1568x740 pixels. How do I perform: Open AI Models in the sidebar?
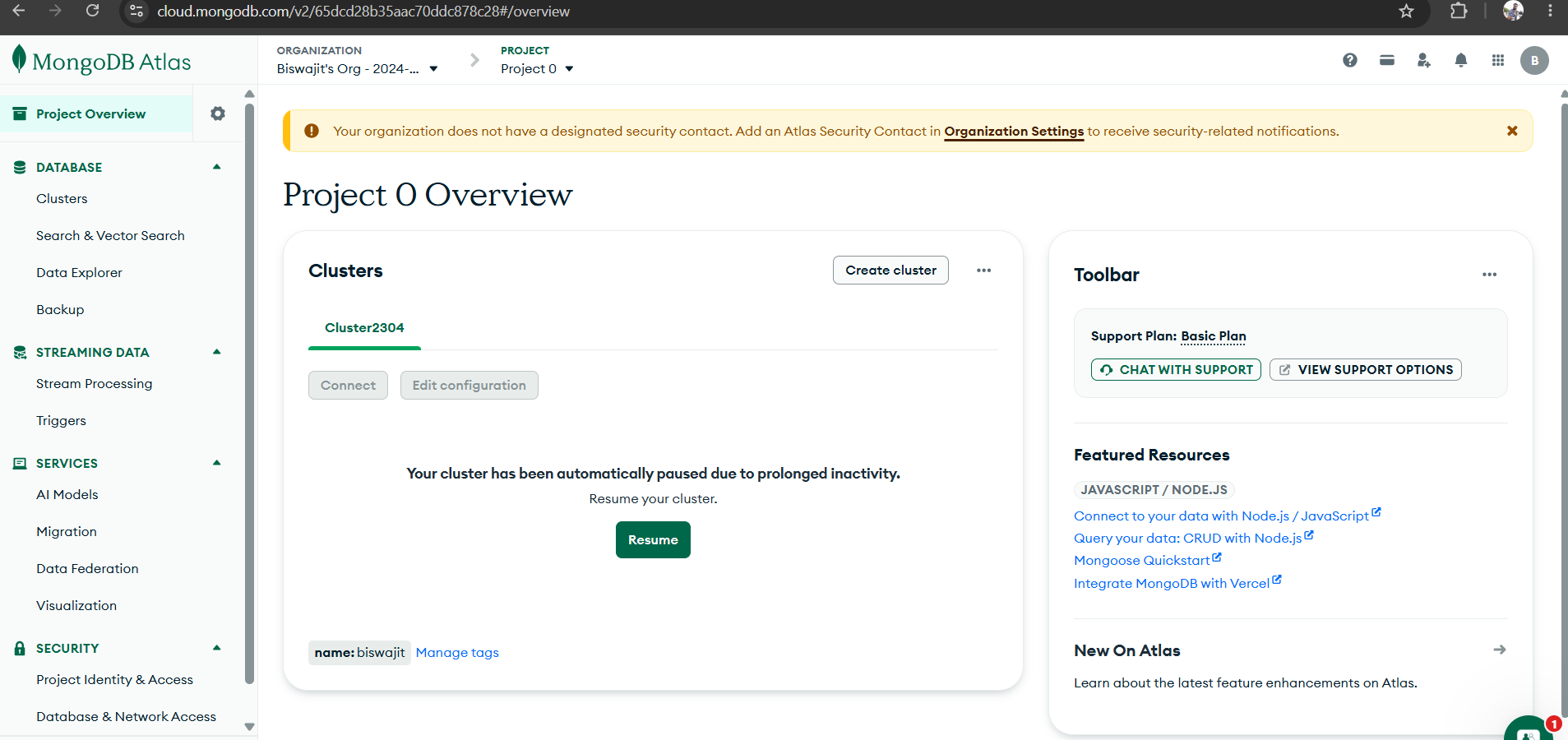67,495
